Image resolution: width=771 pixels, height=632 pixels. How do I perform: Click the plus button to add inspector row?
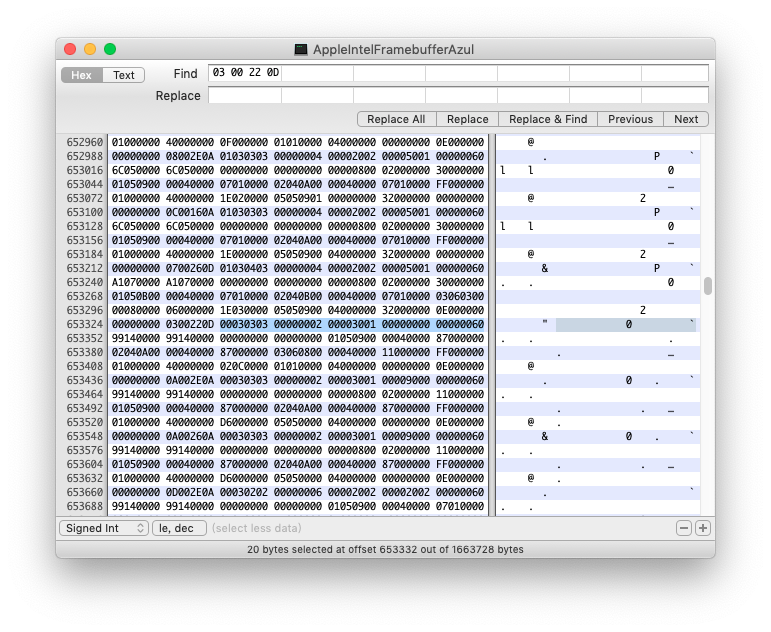tap(703, 528)
